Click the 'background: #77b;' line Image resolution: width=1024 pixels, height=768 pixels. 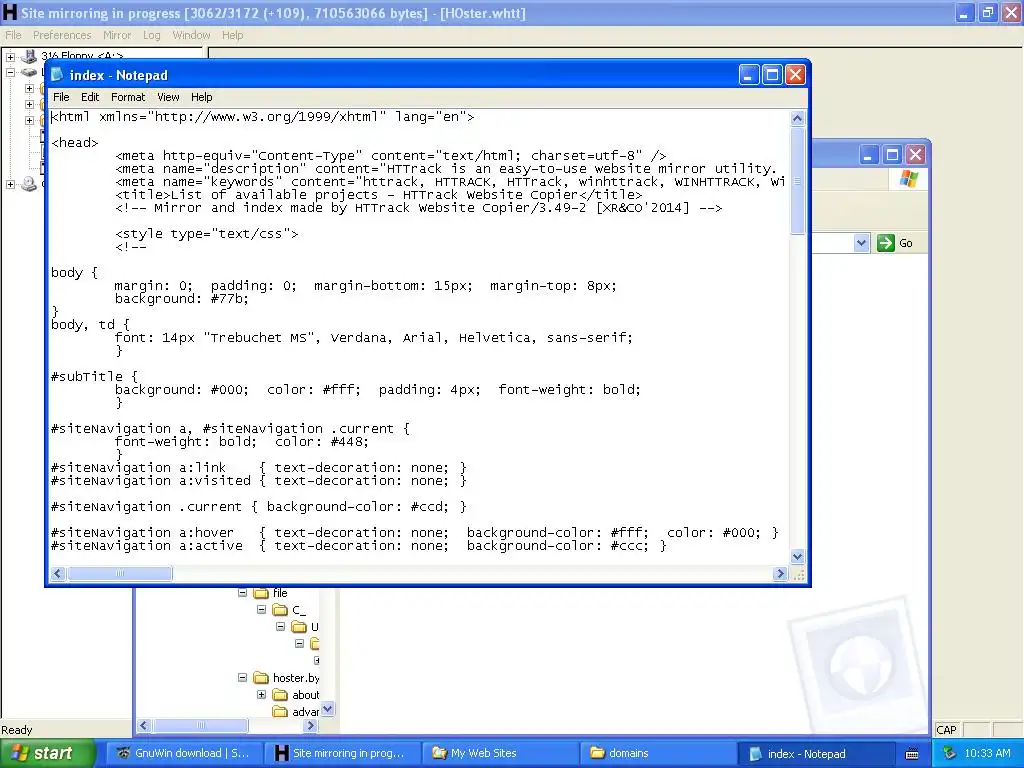[x=182, y=298]
